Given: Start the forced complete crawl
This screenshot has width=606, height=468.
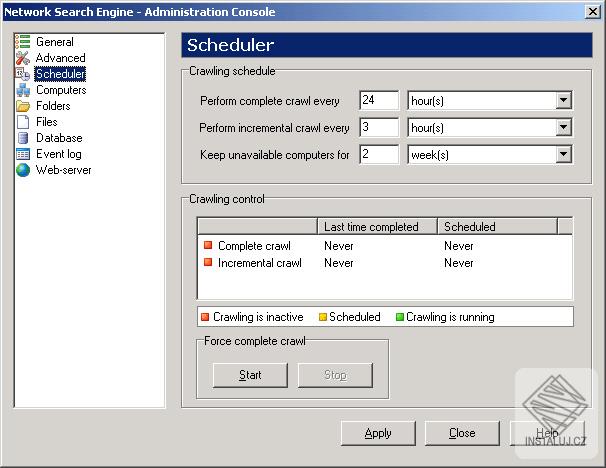Looking at the screenshot, I should 250,375.
